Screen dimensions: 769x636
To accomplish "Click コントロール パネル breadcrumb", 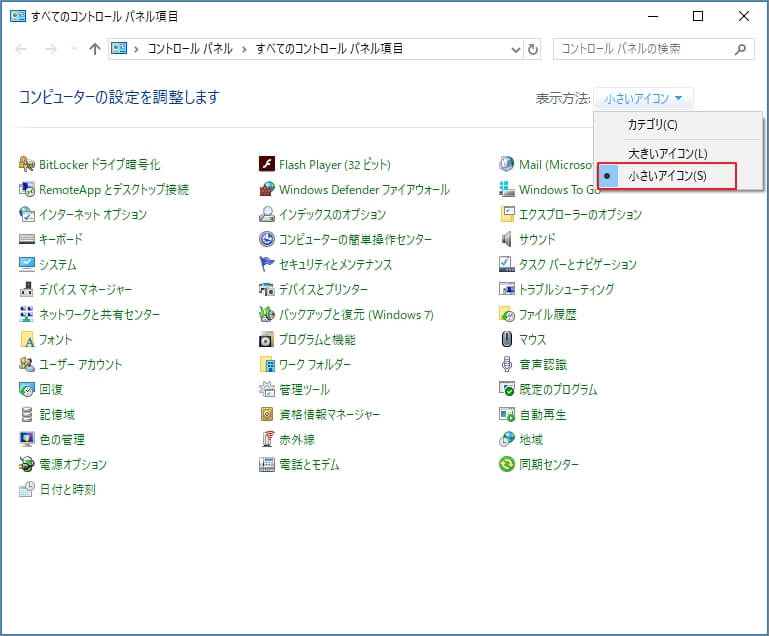I will click(x=190, y=49).
